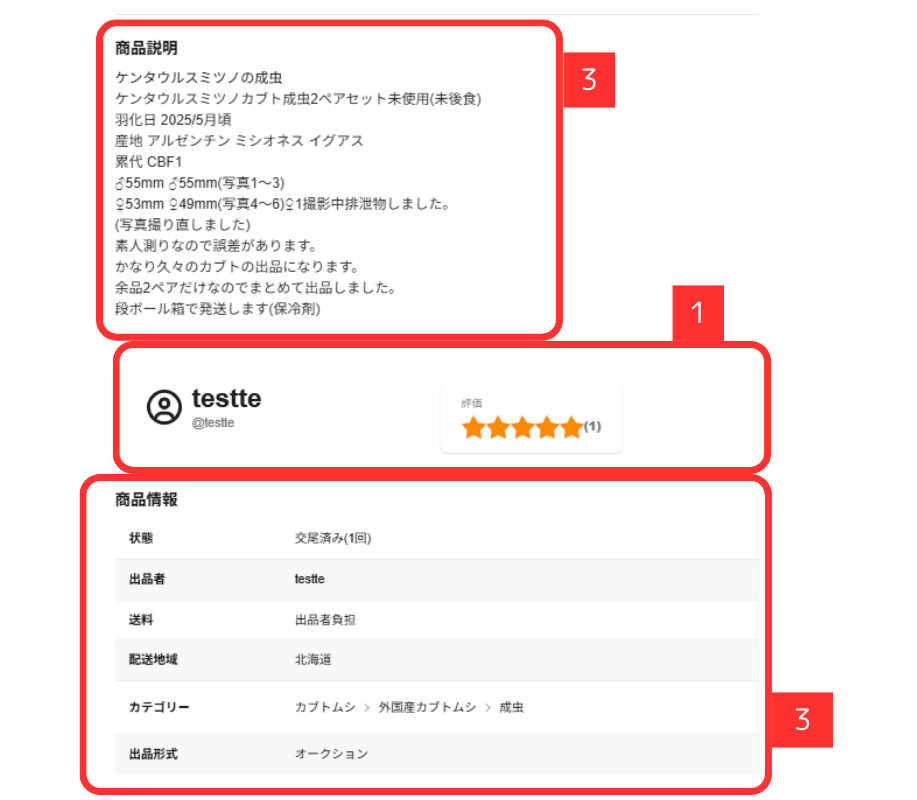Open seller name testte heading
917x800 pixels.
coord(226,399)
